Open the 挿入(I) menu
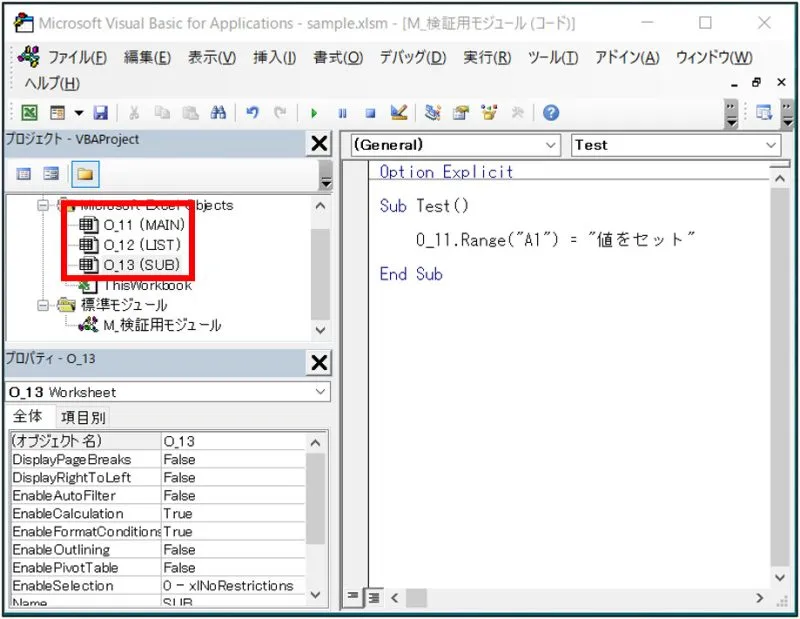This screenshot has height=619, width=800. [274, 57]
